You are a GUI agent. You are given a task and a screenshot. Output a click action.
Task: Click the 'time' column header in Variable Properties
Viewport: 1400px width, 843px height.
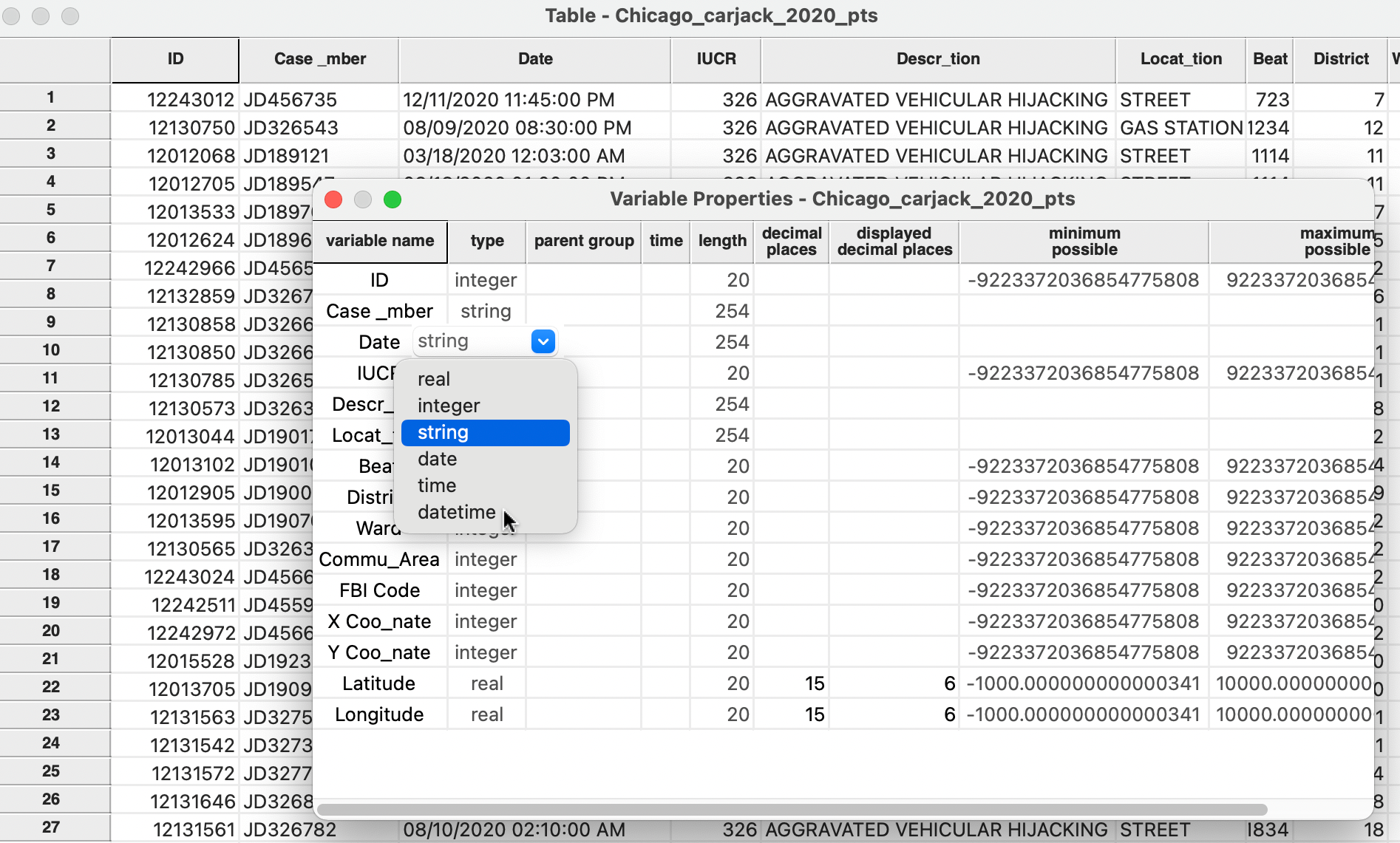coord(666,241)
